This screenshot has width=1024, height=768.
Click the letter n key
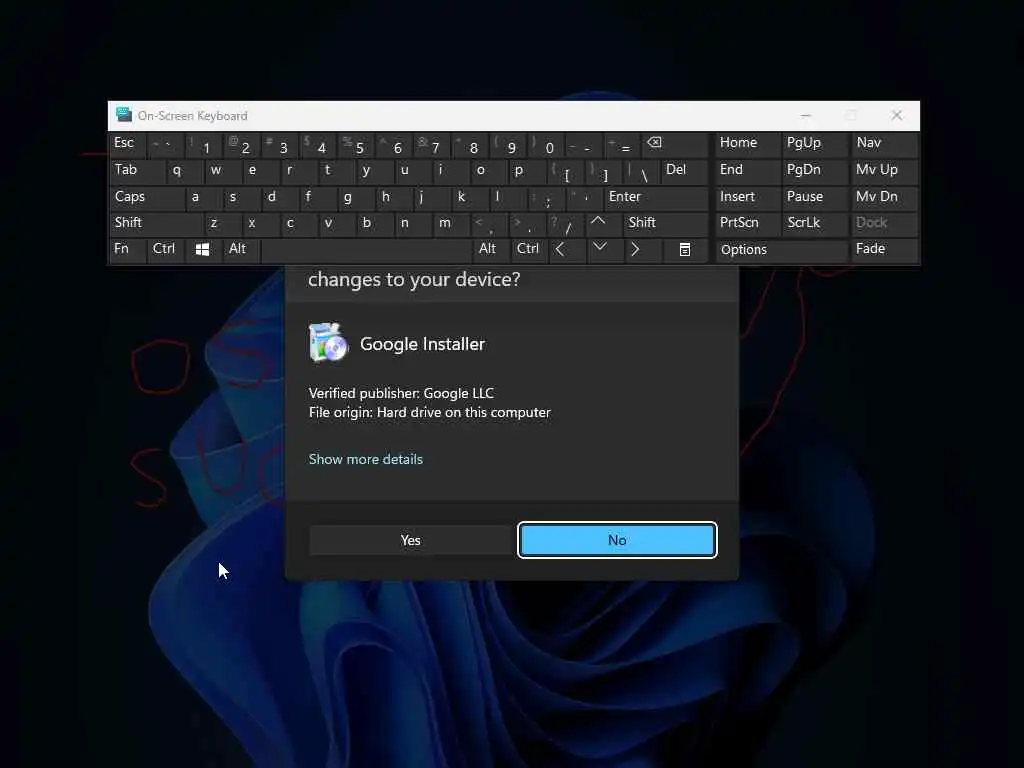413,223
